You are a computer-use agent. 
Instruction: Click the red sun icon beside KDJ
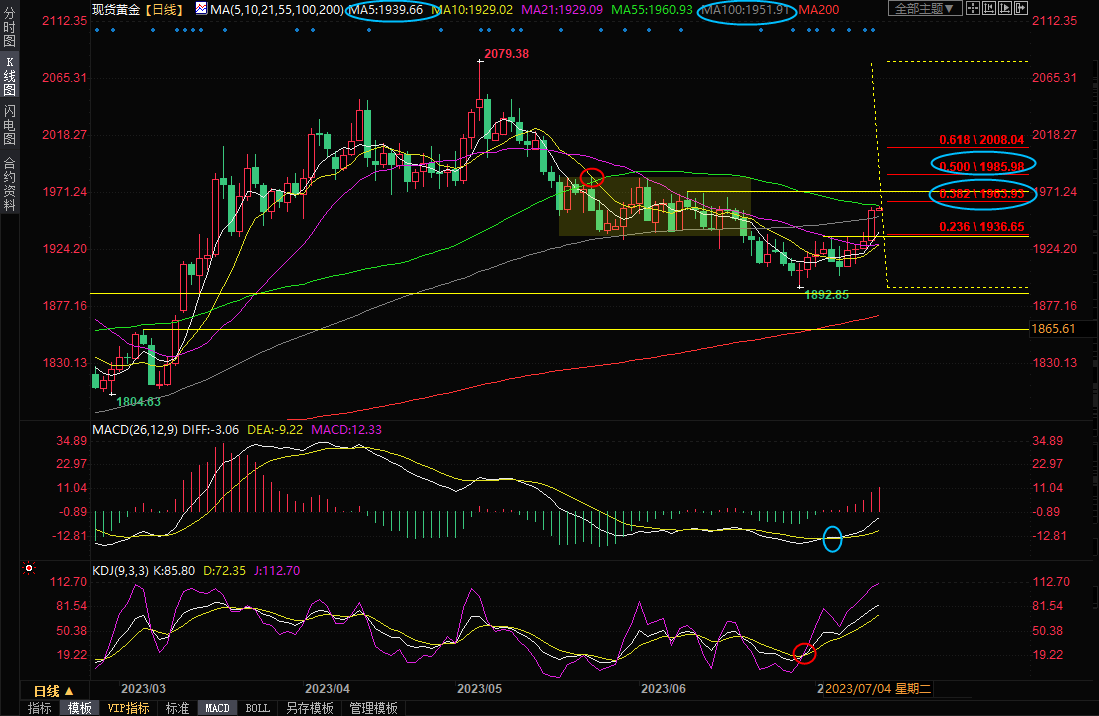(x=29, y=570)
